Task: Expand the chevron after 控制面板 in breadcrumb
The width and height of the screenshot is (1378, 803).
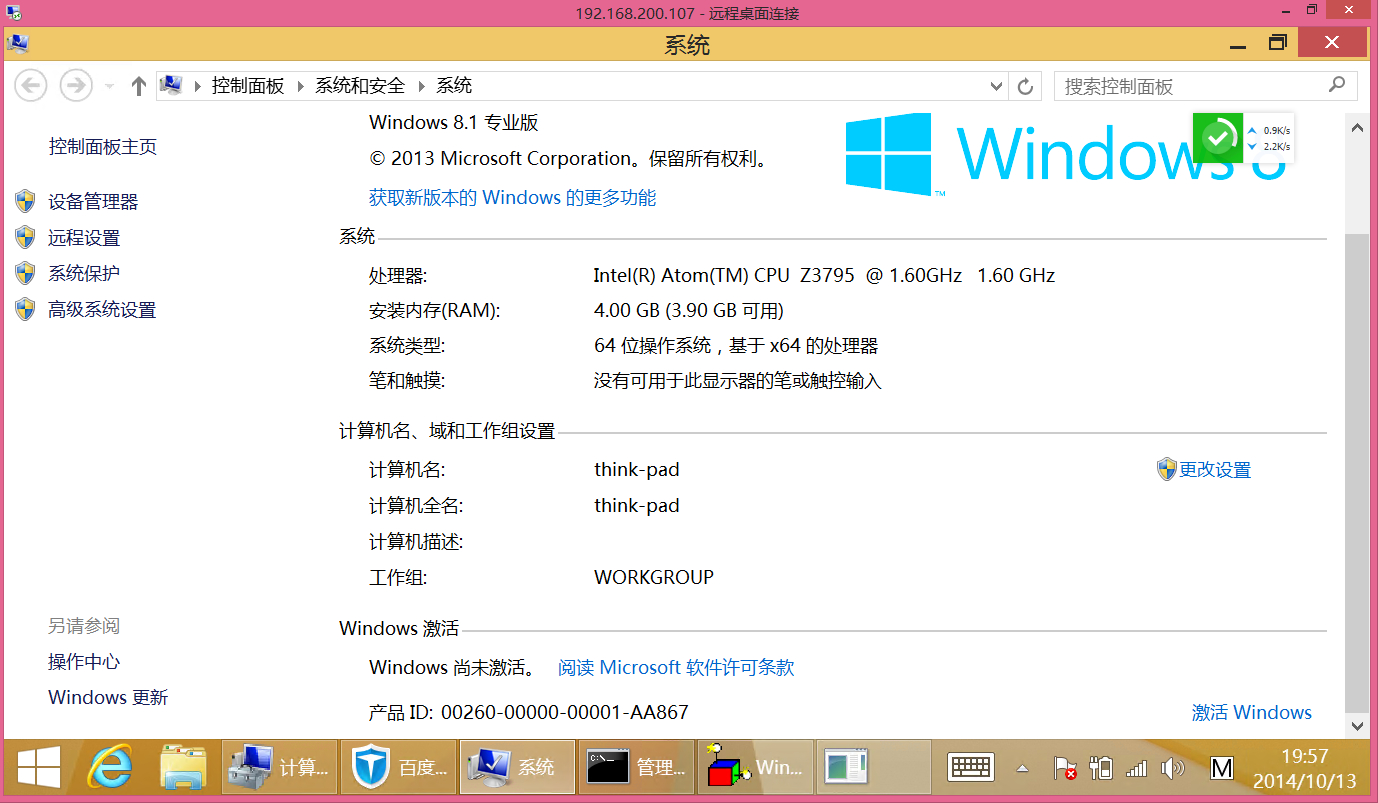Action: [300, 86]
